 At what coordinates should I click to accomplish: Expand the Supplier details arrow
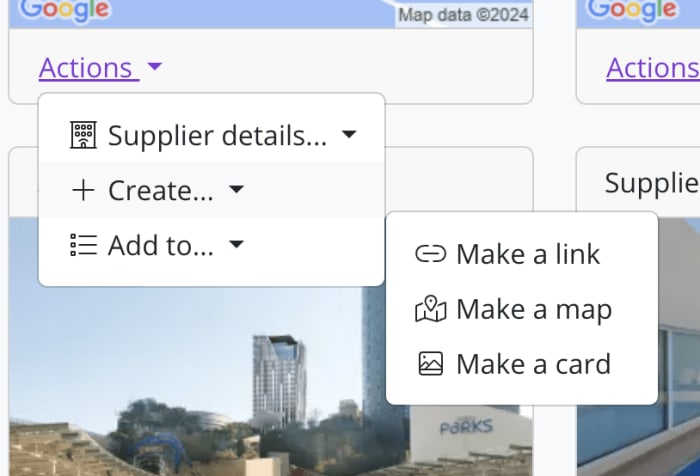pos(349,134)
